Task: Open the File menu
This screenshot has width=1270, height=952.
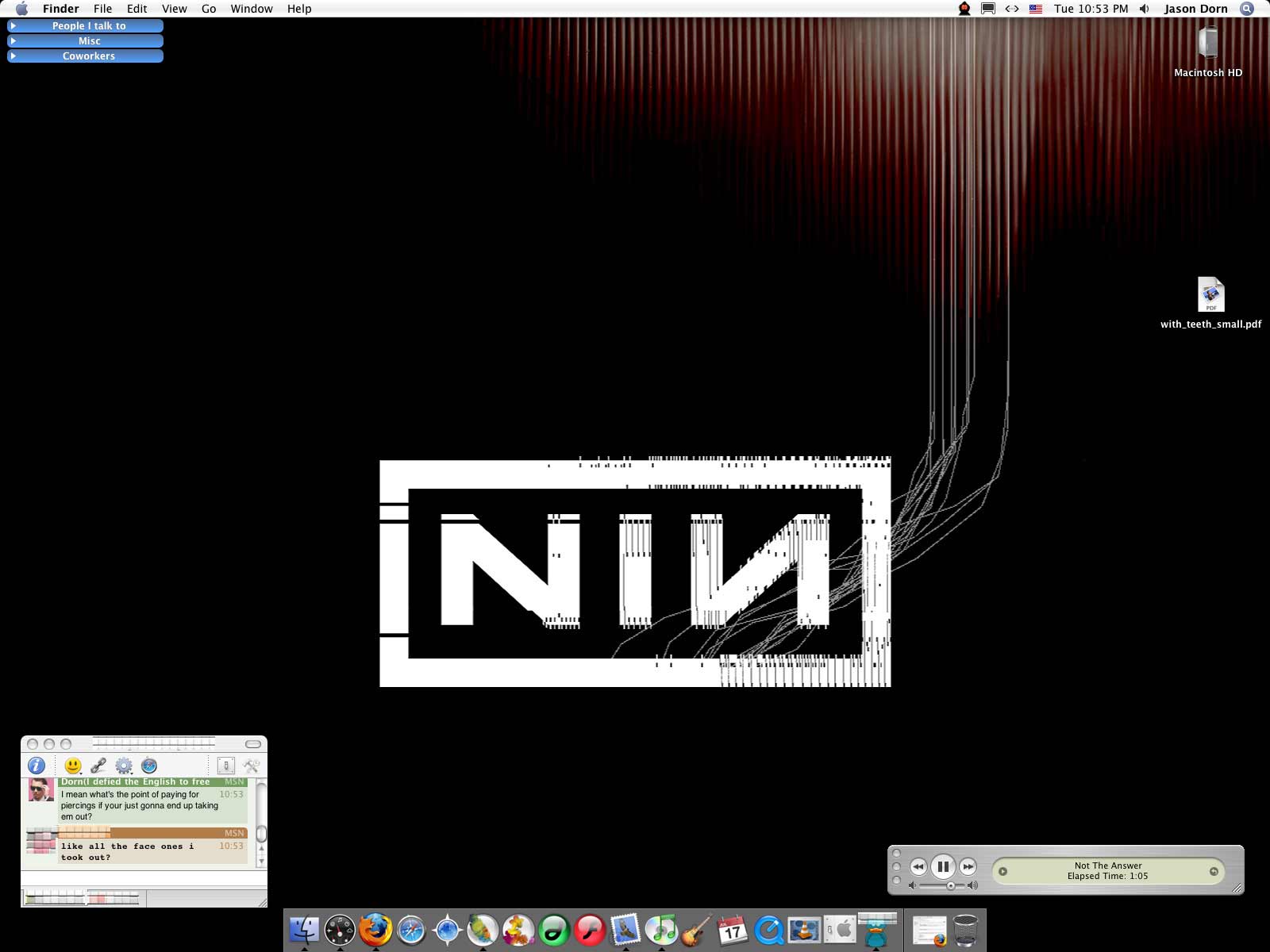Action: (x=102, y=9)
